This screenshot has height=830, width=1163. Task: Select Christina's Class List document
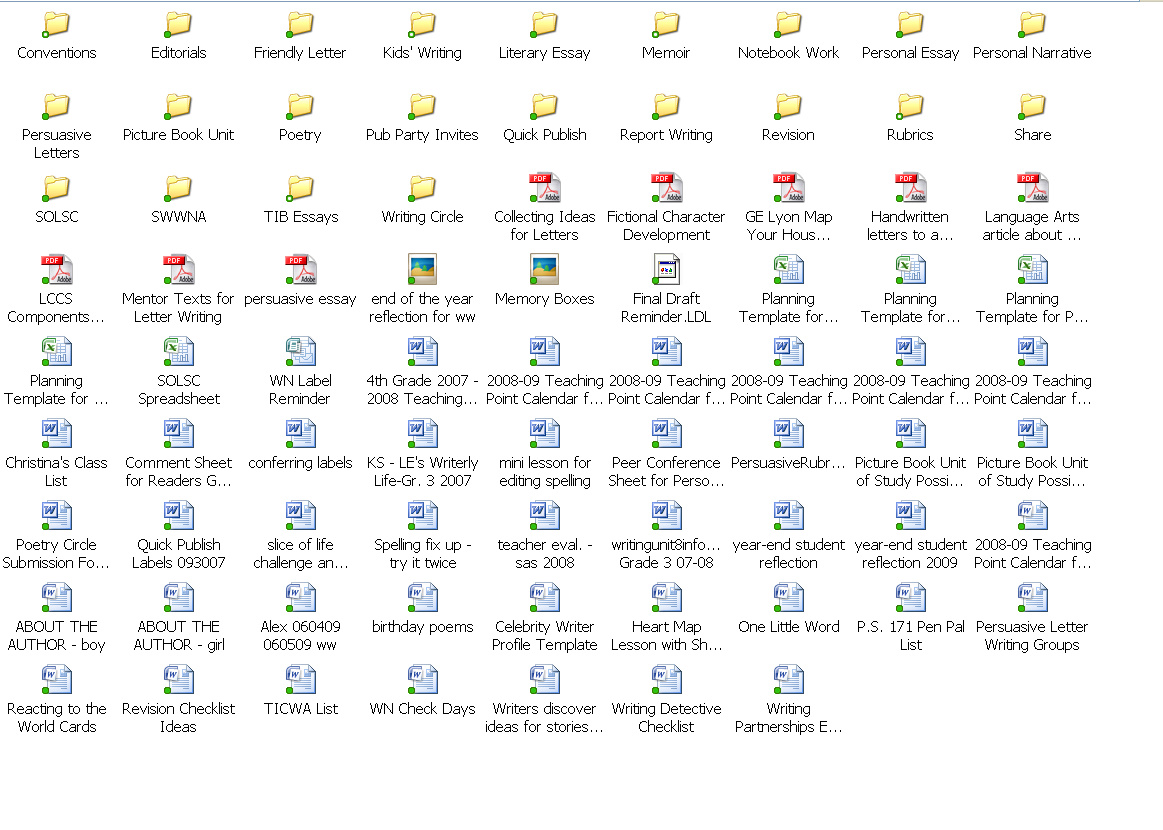pos(57,435)
